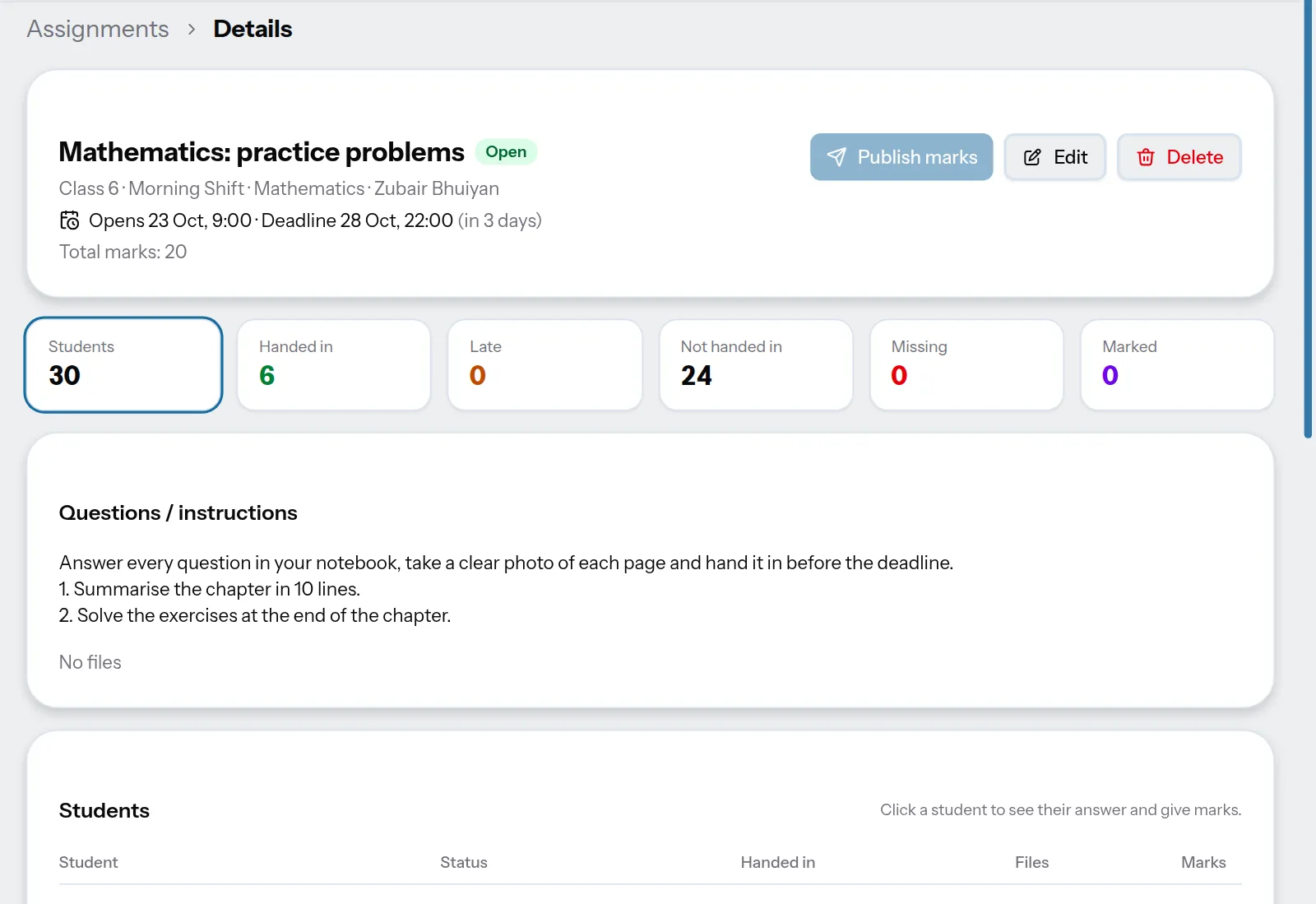Click the pencil icon on Edit button
The width and height of the screenshot is (1316, 904).
(x=1032, y=157)
